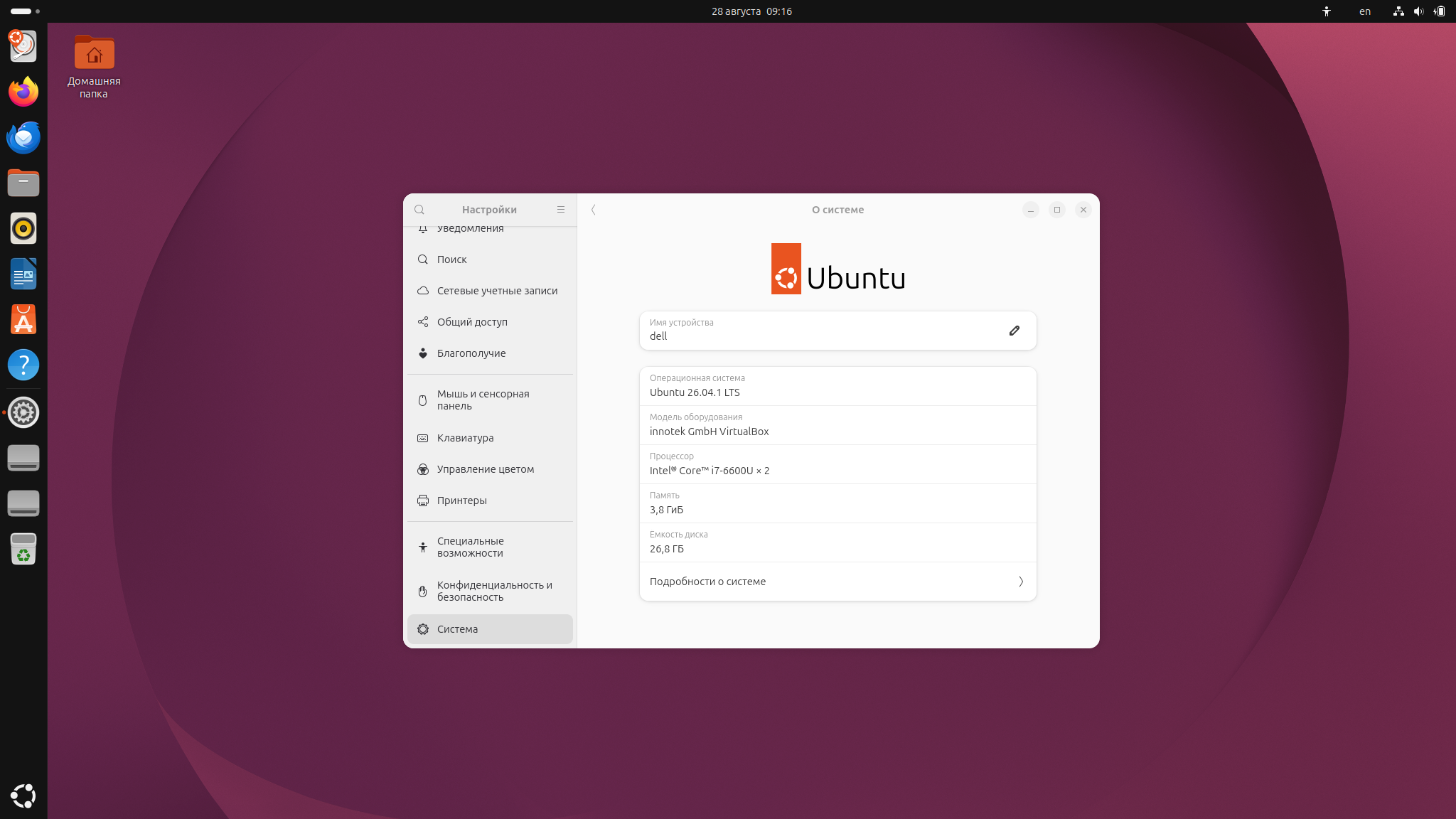Click the battery icon in the top bar

coord(1439,11)
